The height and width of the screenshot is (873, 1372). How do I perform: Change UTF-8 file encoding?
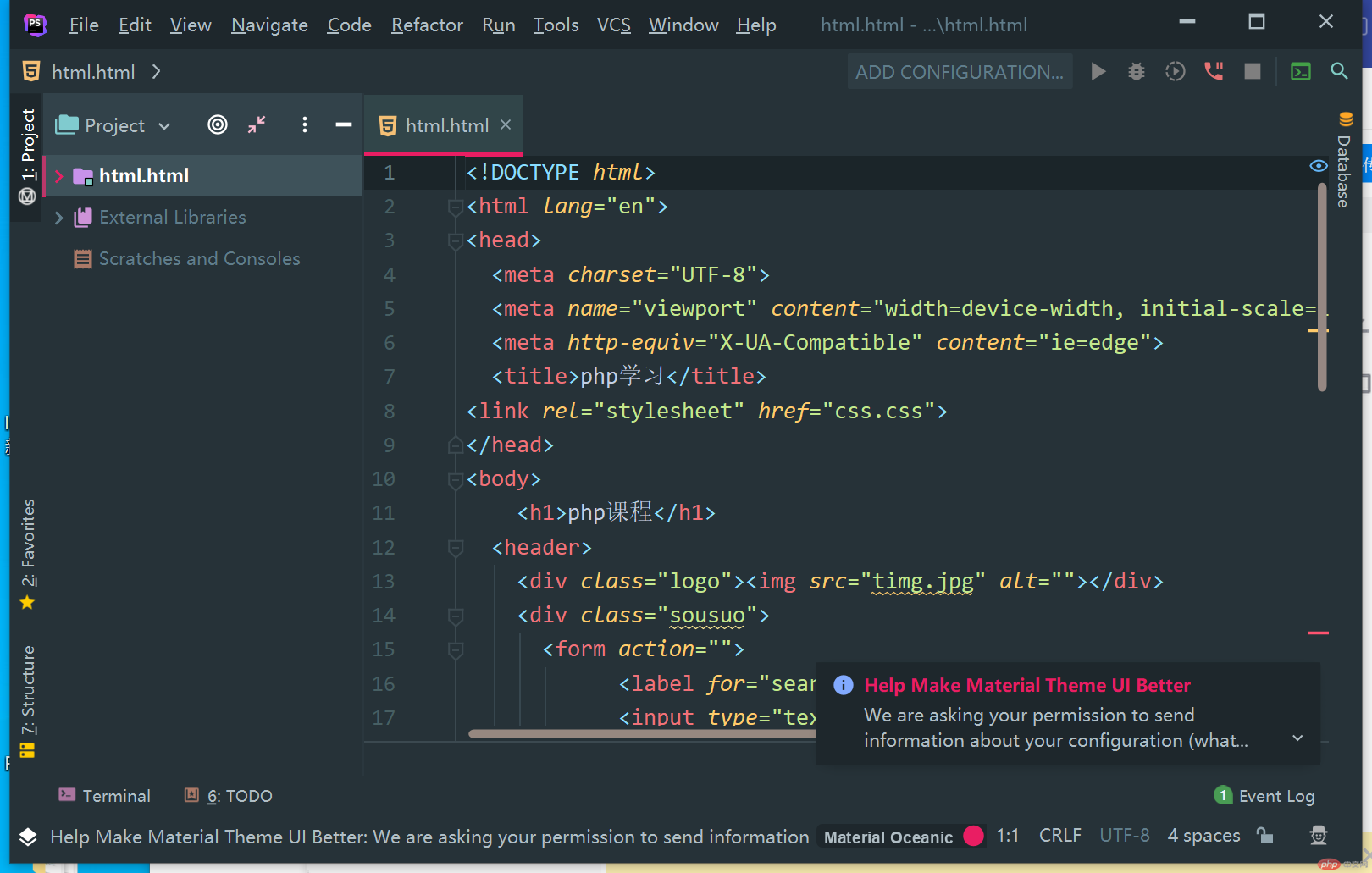(1125, 836)
